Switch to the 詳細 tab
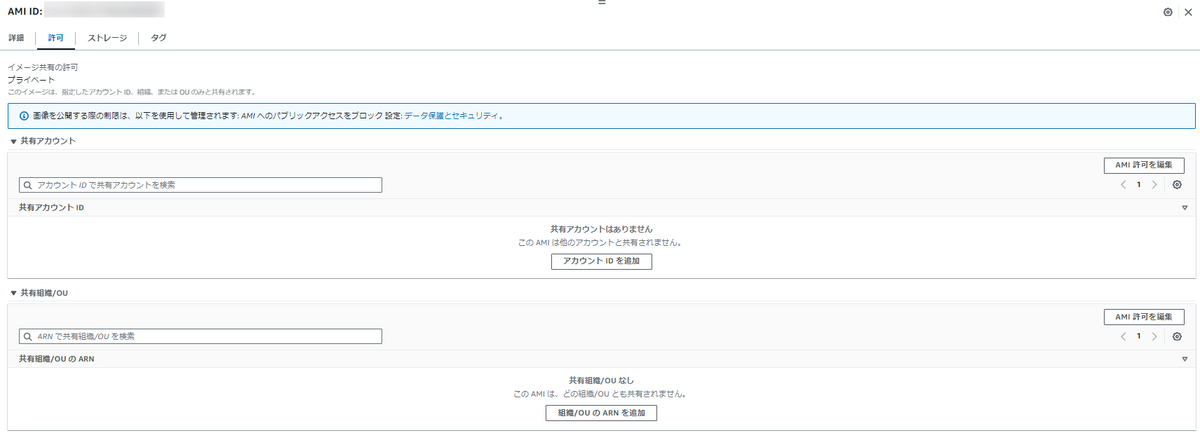Image resolution: width=1200 pixels, height=433 pixels. pyautogui.click(x=16, y=38)
